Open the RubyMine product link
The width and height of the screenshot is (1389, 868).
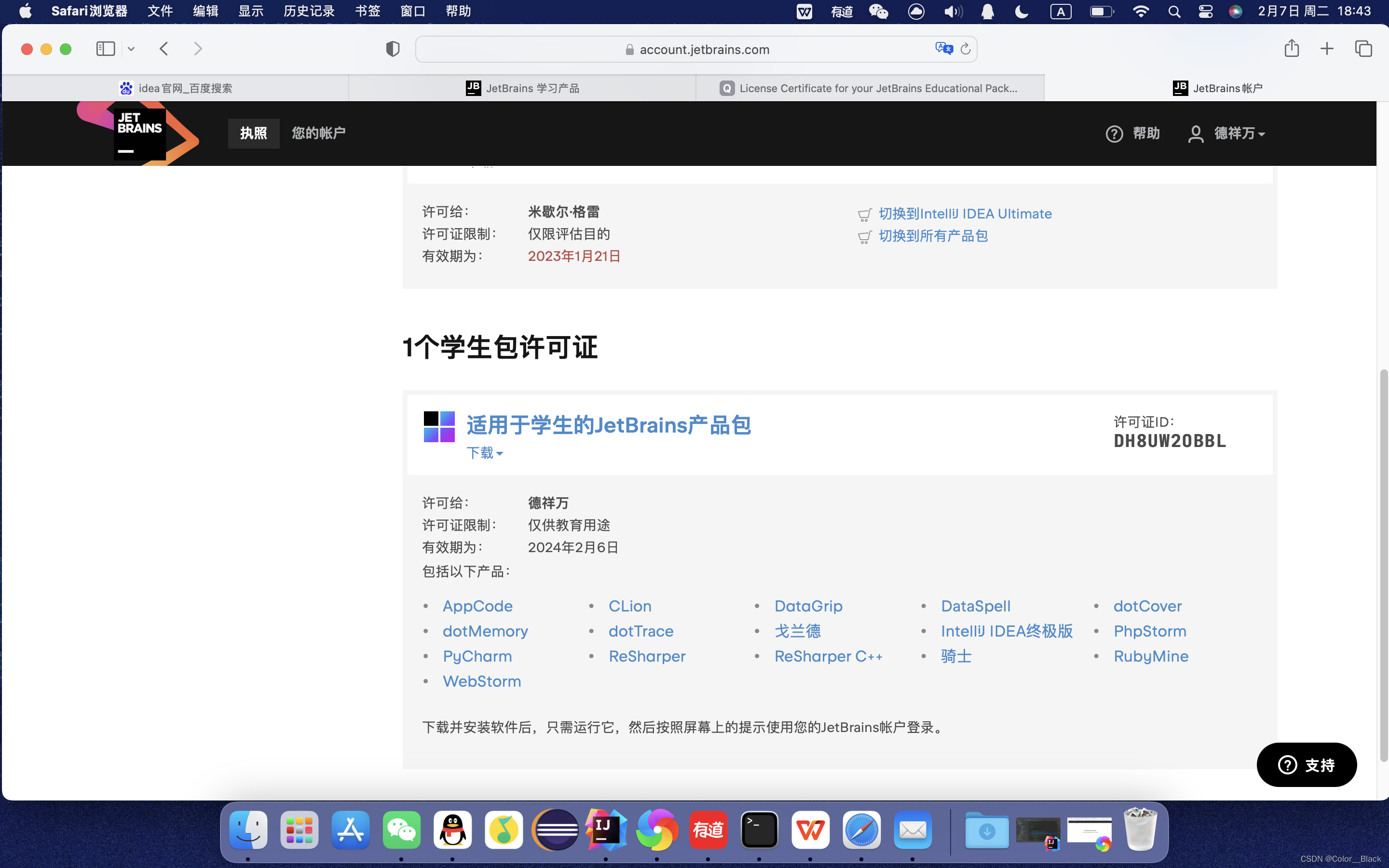click(1151, 656)
